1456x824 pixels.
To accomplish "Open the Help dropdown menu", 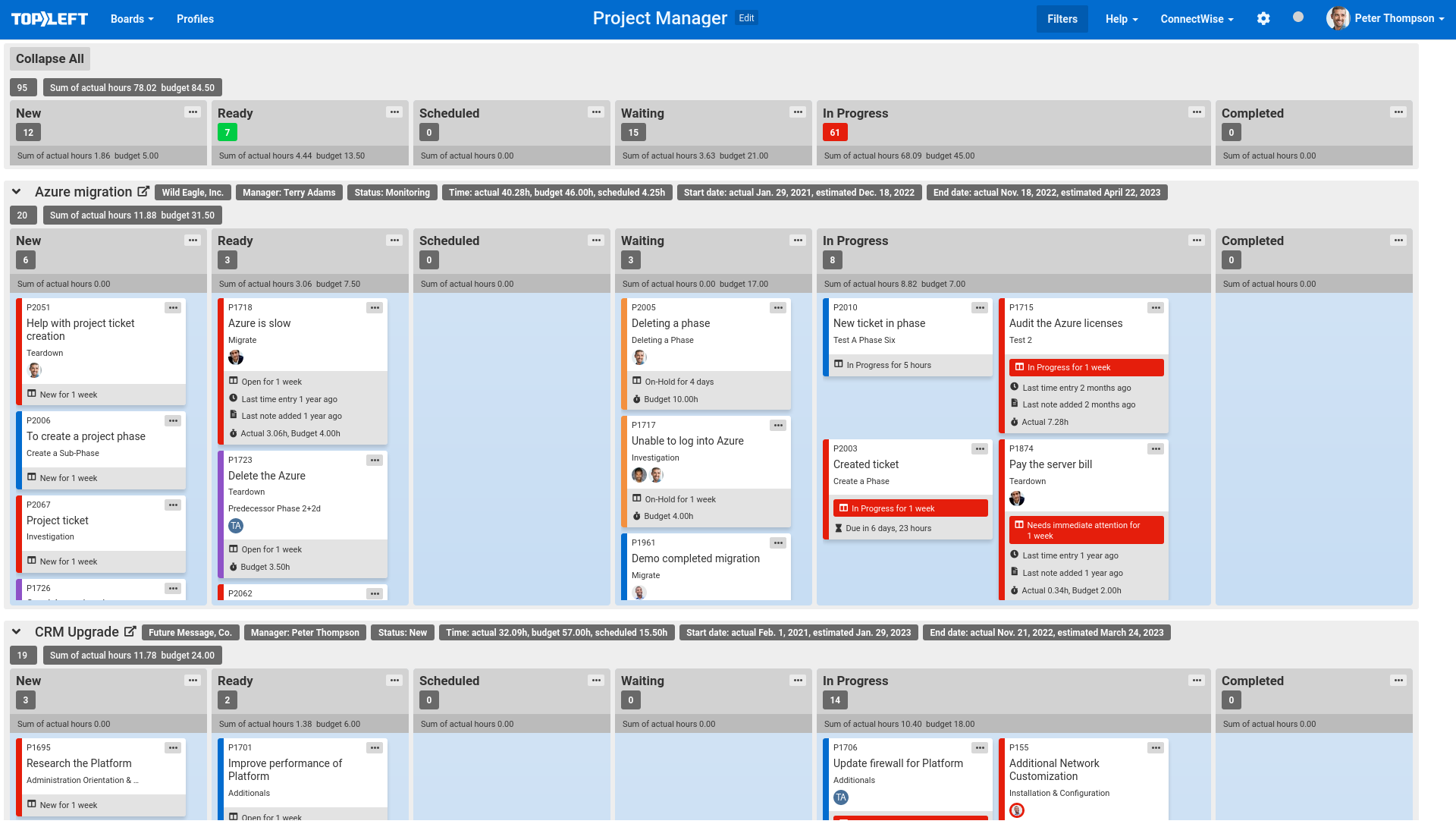I will point(1122,19).
